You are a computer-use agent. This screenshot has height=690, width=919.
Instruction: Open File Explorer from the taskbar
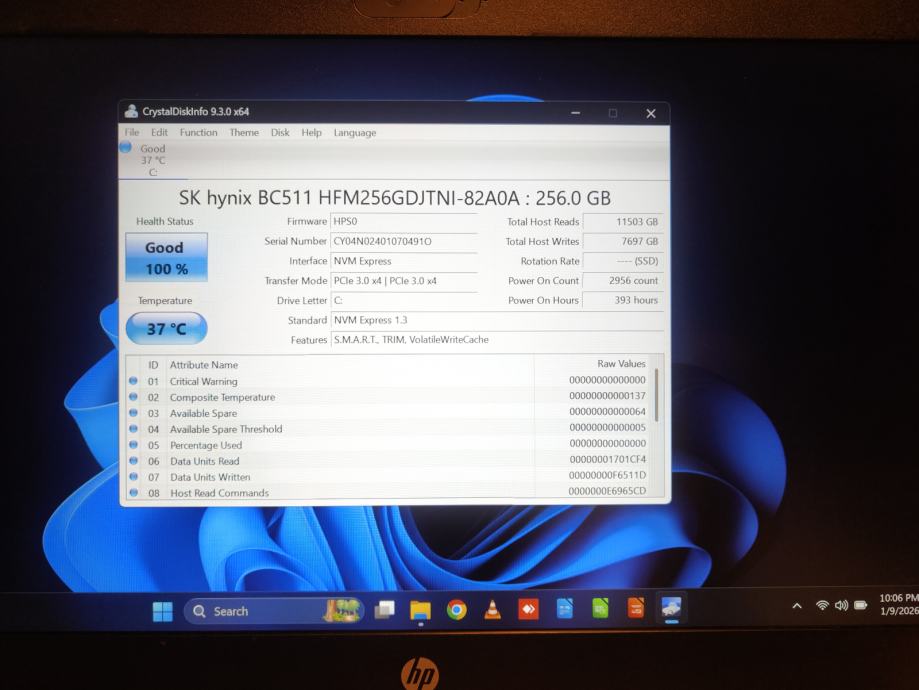[x=420, y=610]
